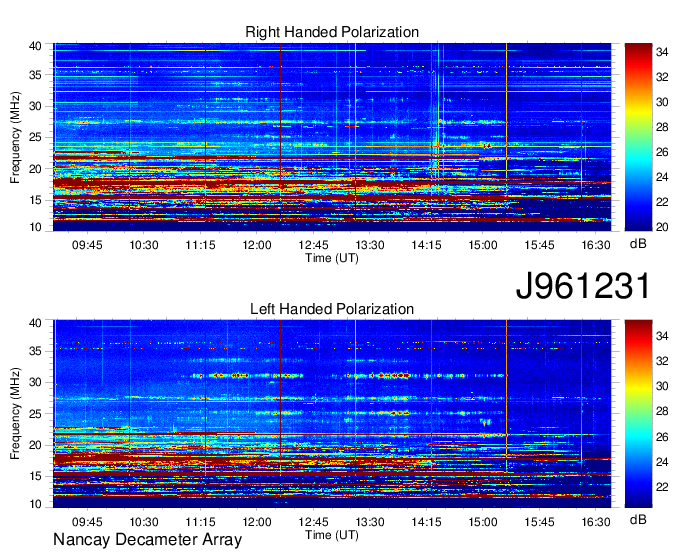The height and width of the screenshot is (552, 680).
Task: Click the bottom plot's dB color bar
Action: (x=638, y=414)
